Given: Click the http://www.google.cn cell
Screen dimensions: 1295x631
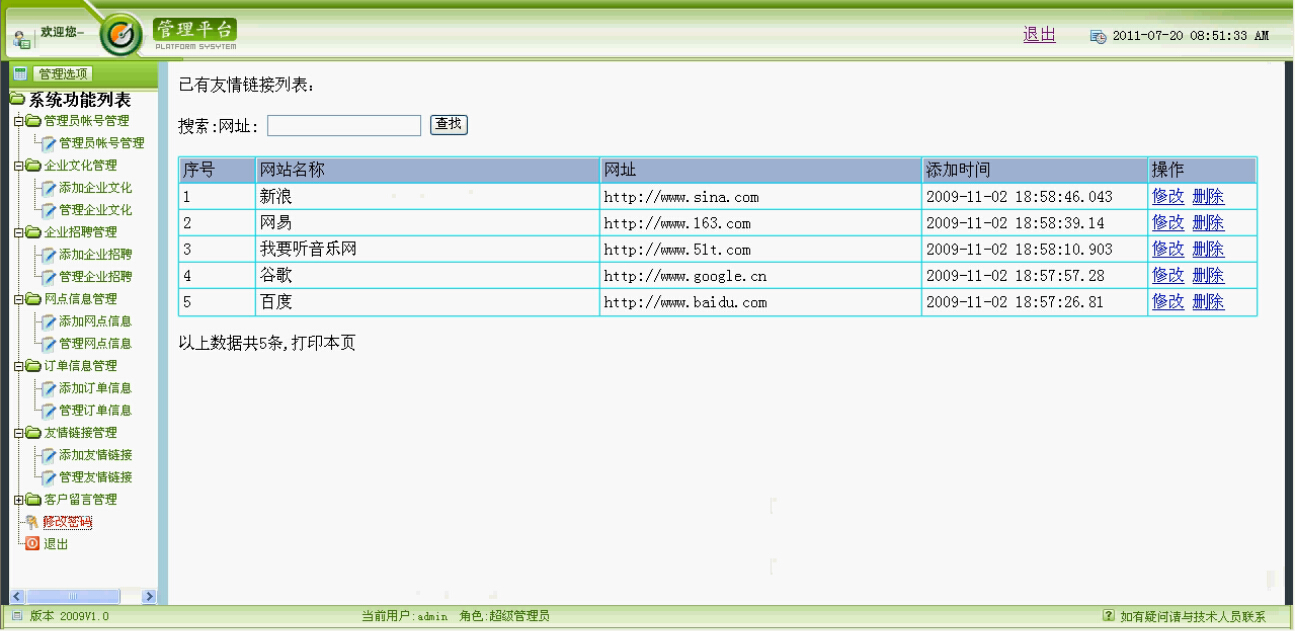Looking at the screenshot, I should pyautogui.click(x=760, y=276).
